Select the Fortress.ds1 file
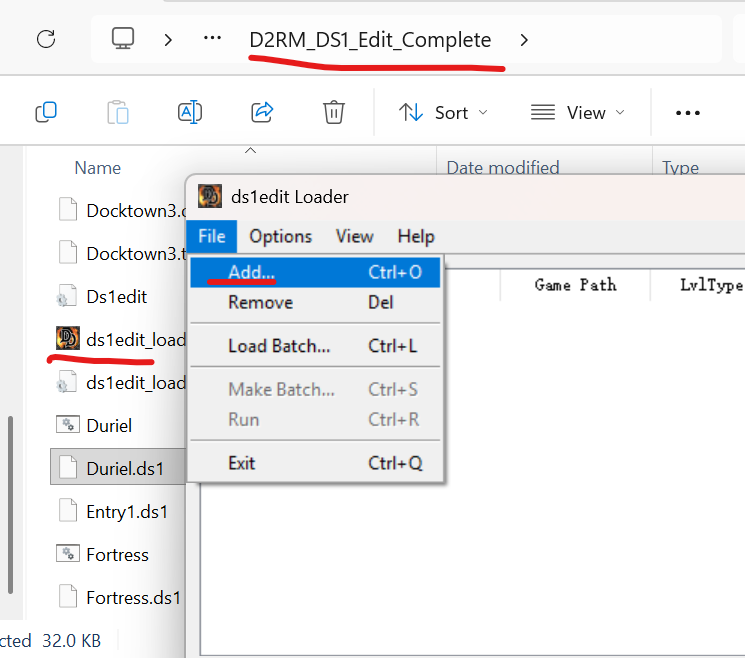 [119, 598]
